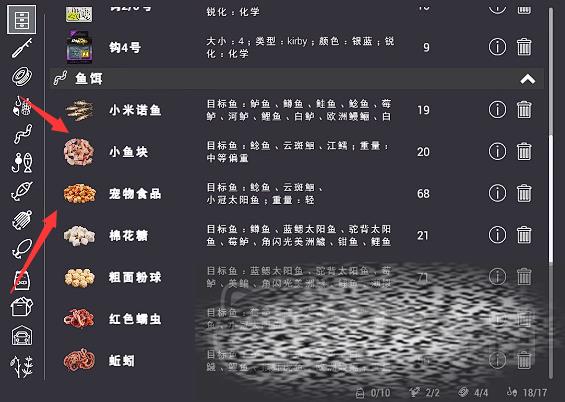The width and height of the screenshot is (565, 402).
Task: Click the vertical scrollbar of inventory list
Action: point(551,193)
